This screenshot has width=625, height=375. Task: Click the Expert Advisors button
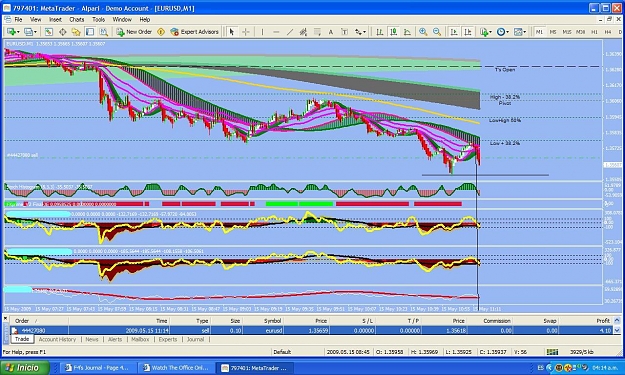pos(195,32)
